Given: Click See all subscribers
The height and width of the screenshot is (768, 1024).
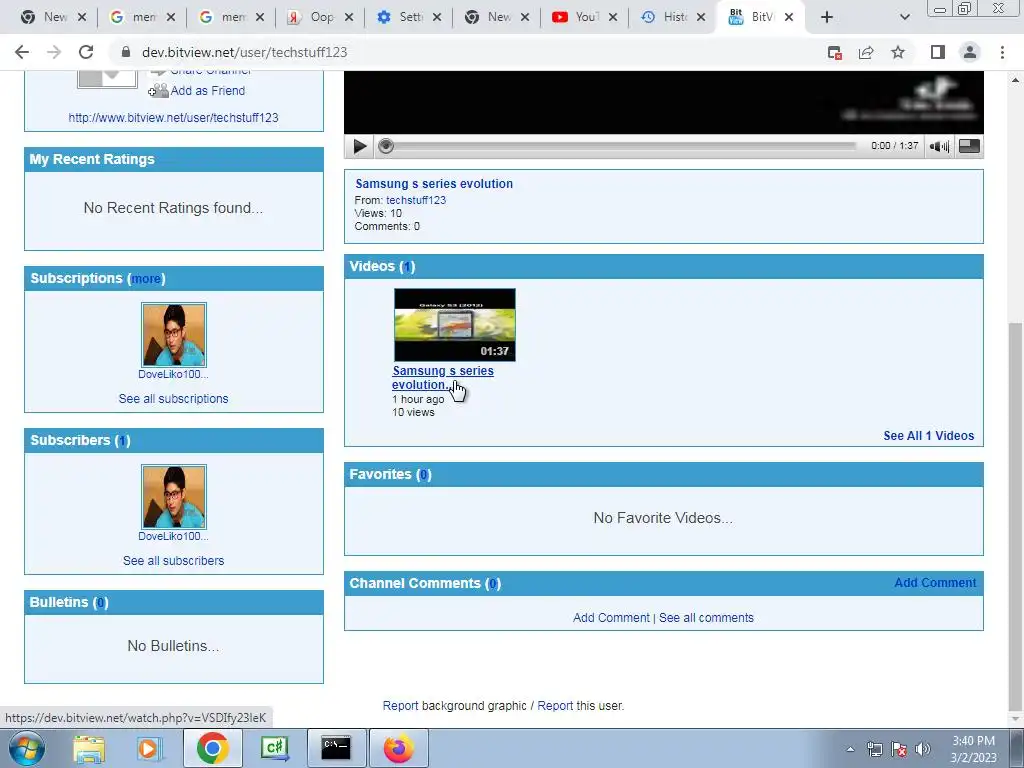Looking at the screenshot, I should 173,560.
